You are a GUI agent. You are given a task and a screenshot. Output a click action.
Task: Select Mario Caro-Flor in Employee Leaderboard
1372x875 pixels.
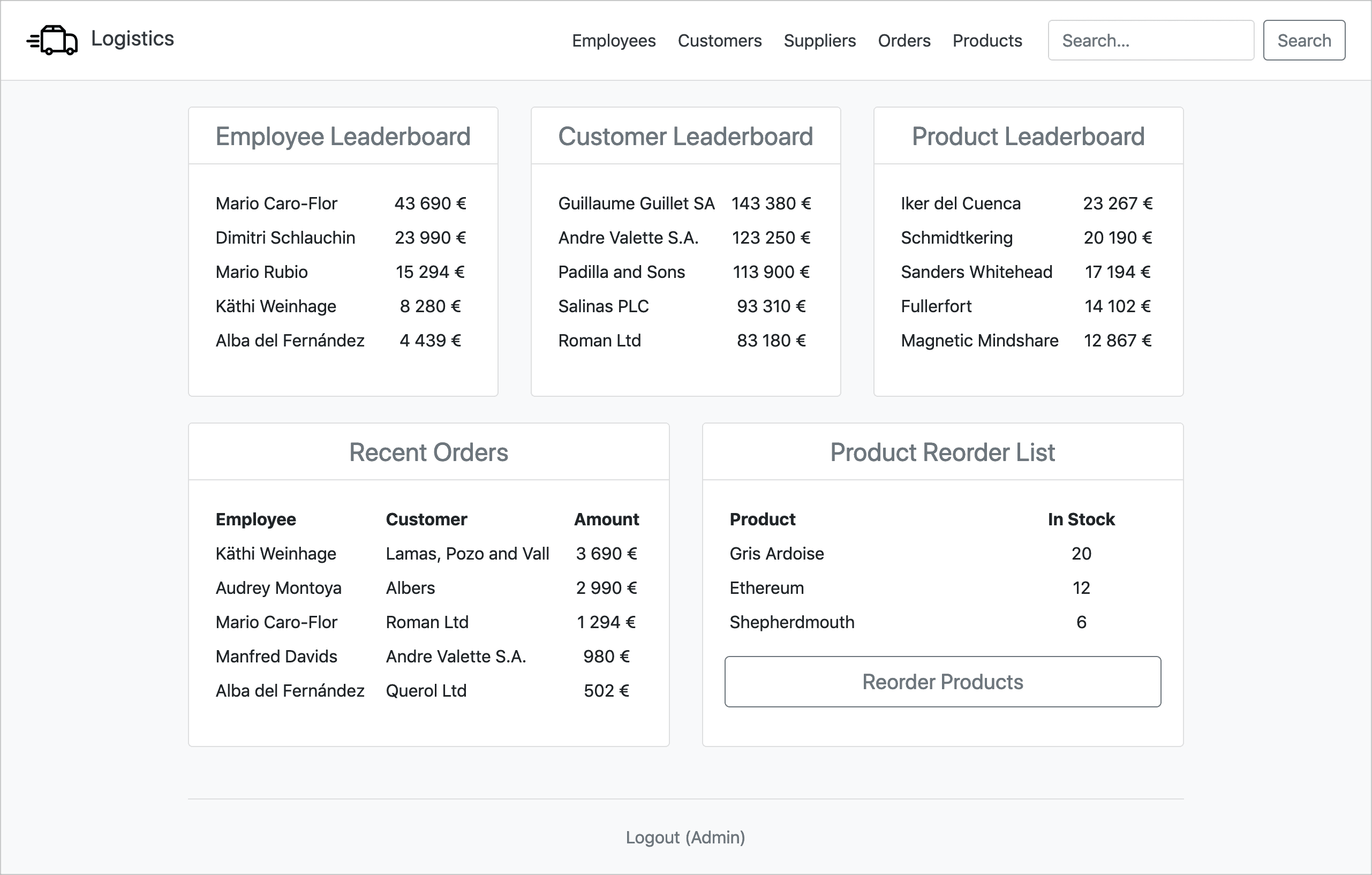[276, 203]
